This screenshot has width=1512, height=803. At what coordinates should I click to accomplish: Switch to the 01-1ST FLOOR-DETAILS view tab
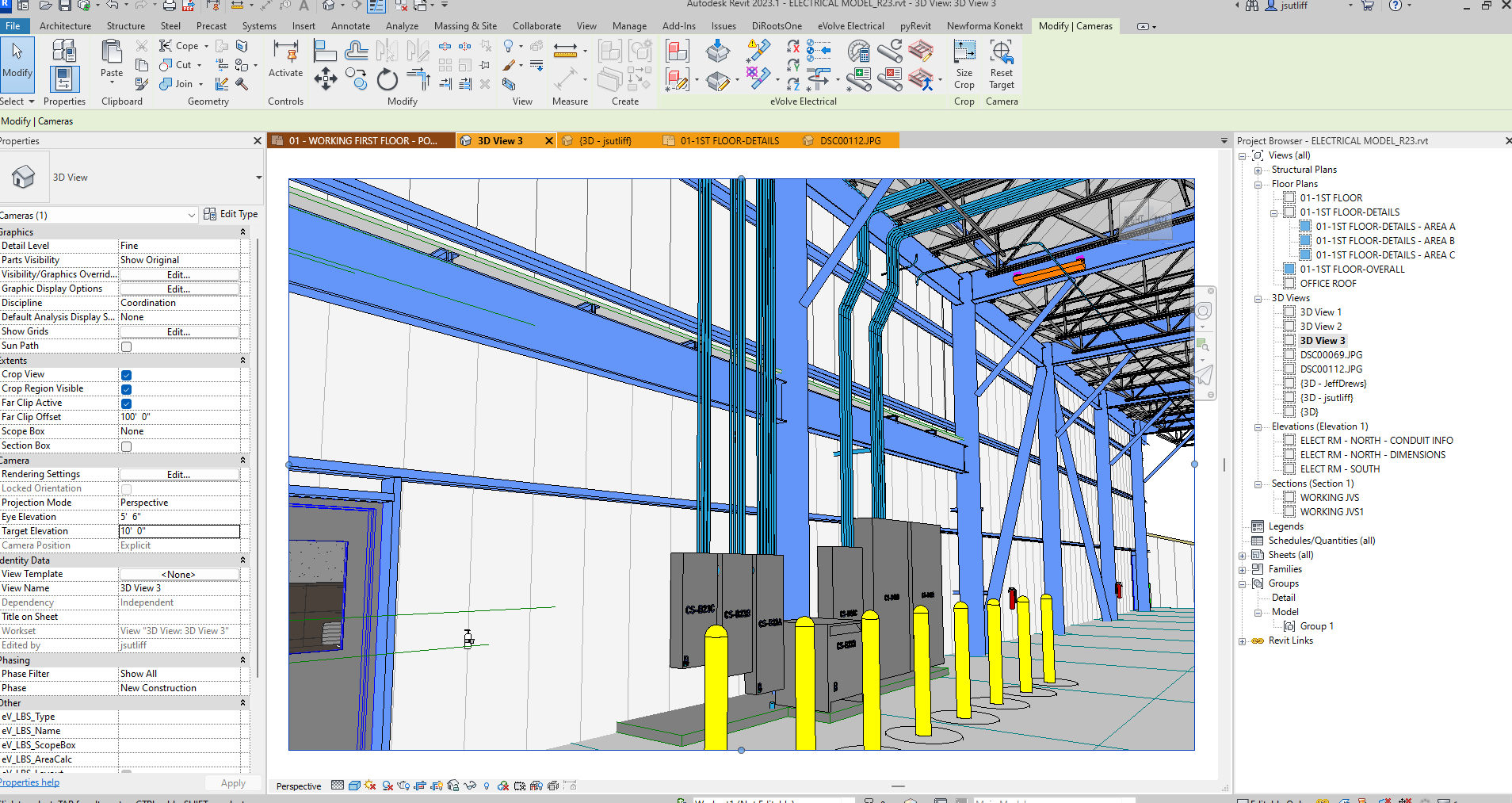click(x=730, y=140)
